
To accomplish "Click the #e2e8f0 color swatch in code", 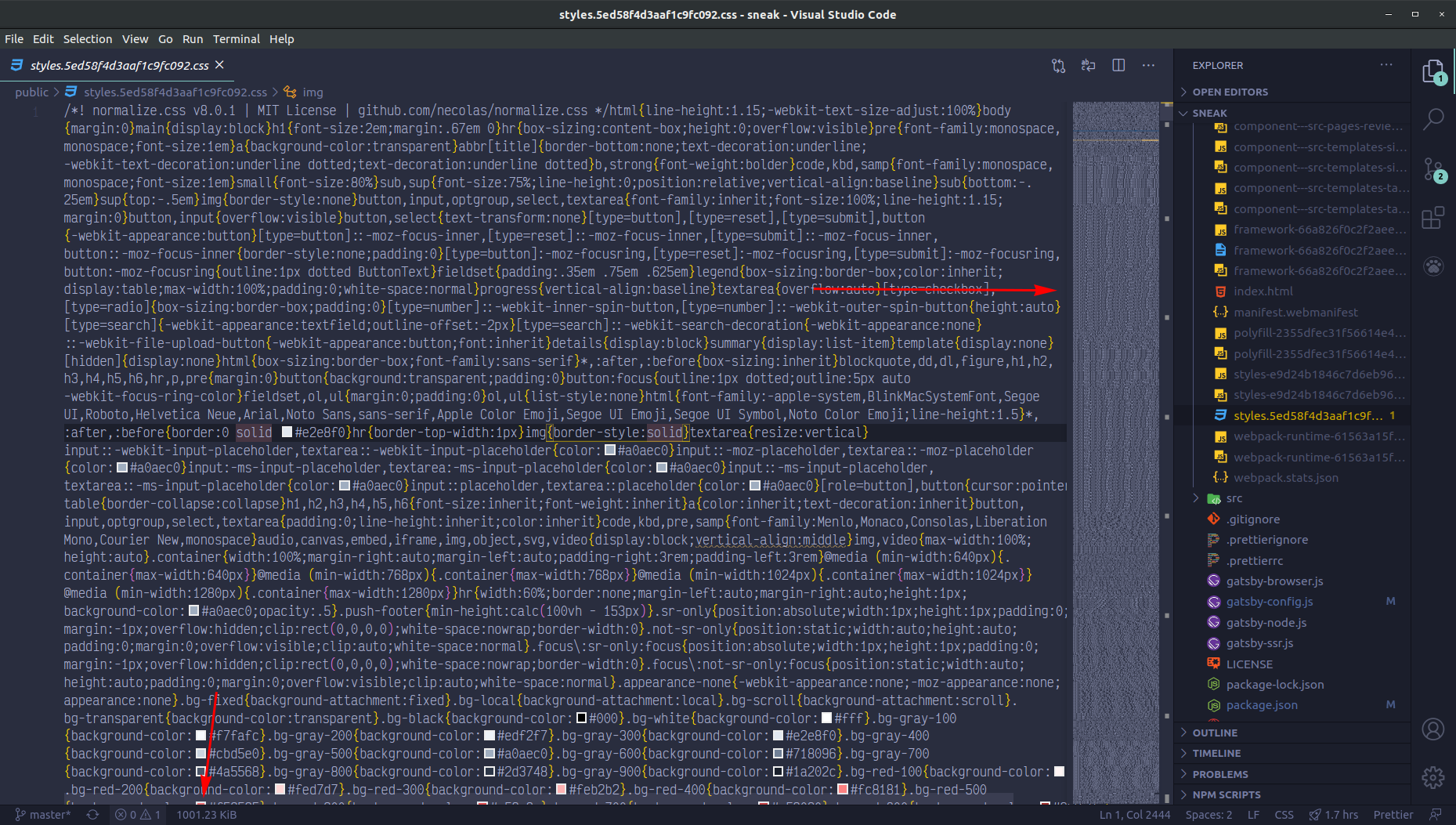I will point(287,432).
